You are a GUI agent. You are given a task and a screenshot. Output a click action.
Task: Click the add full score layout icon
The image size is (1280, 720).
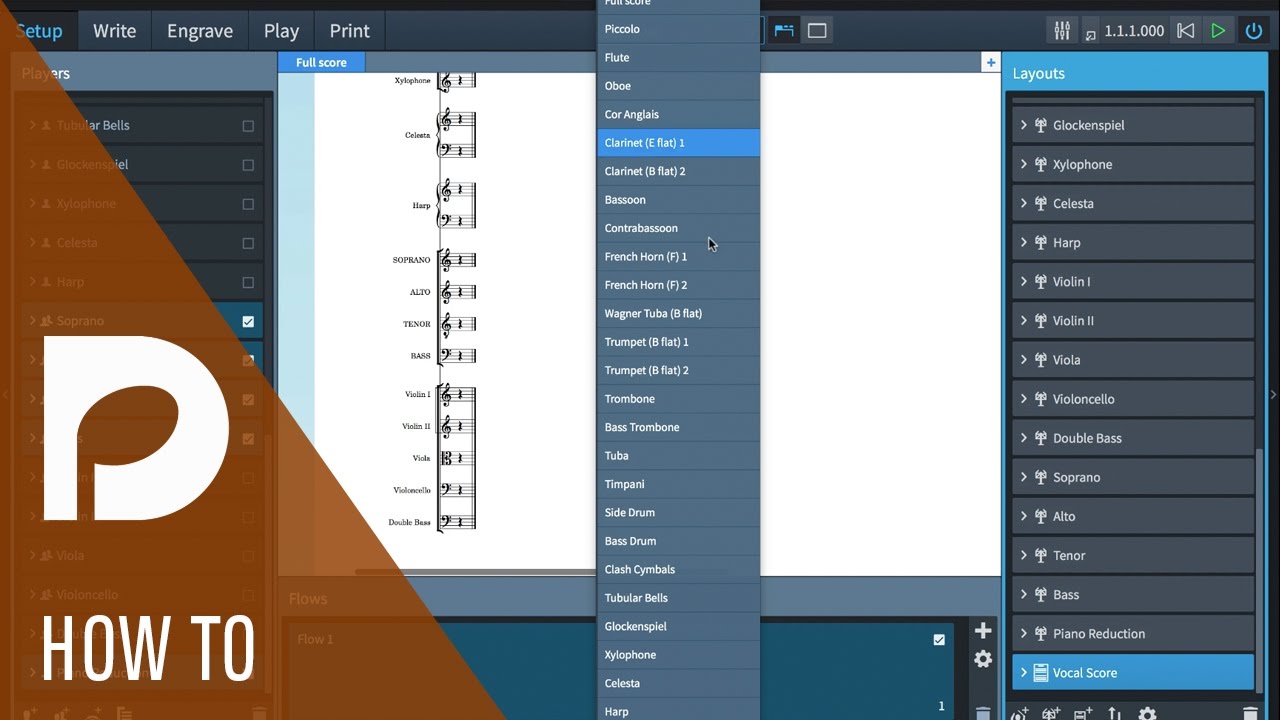(1019, 714)
